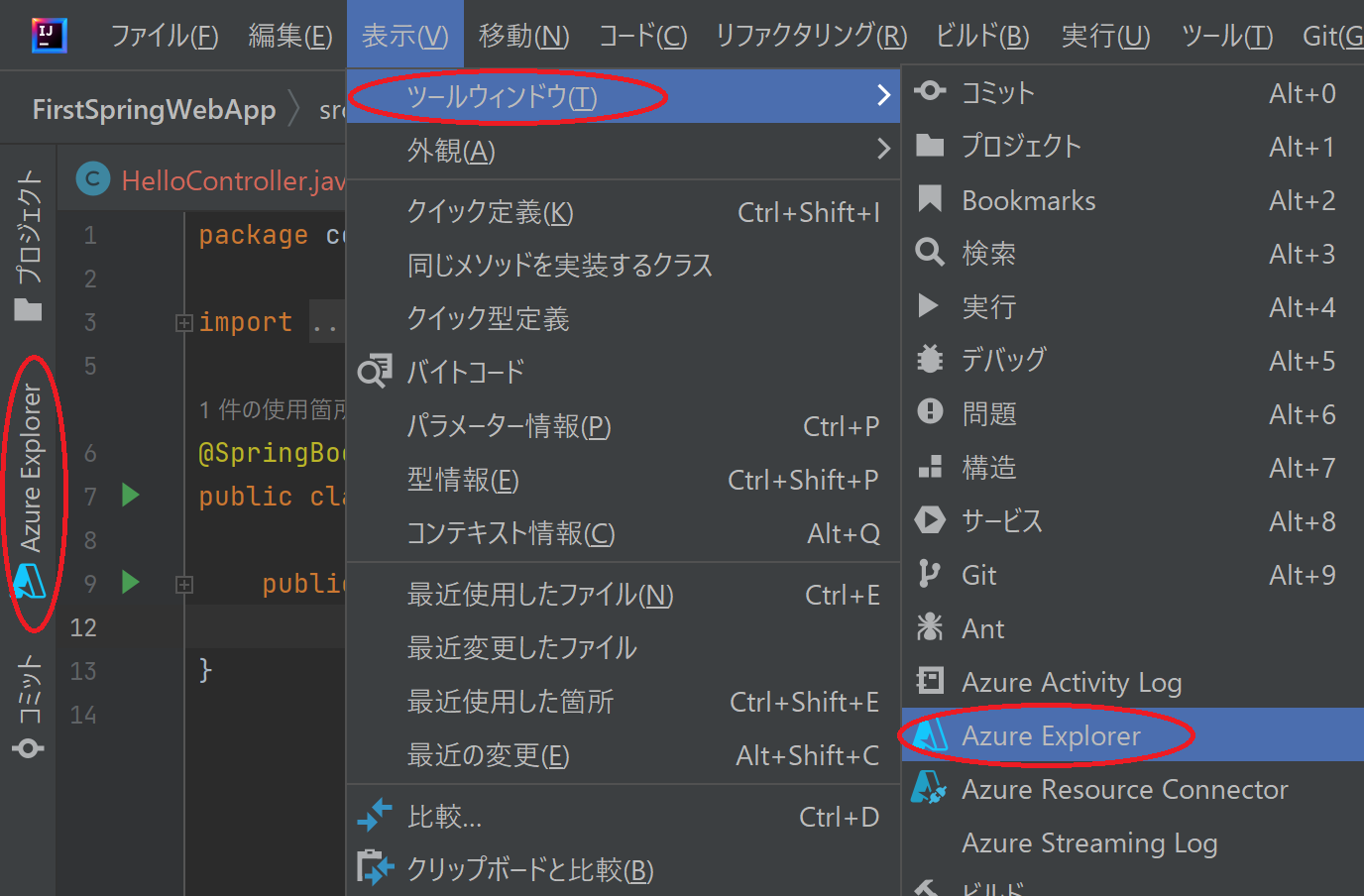Click the IntelliJ IDEA logo icon

coord(50,36)
